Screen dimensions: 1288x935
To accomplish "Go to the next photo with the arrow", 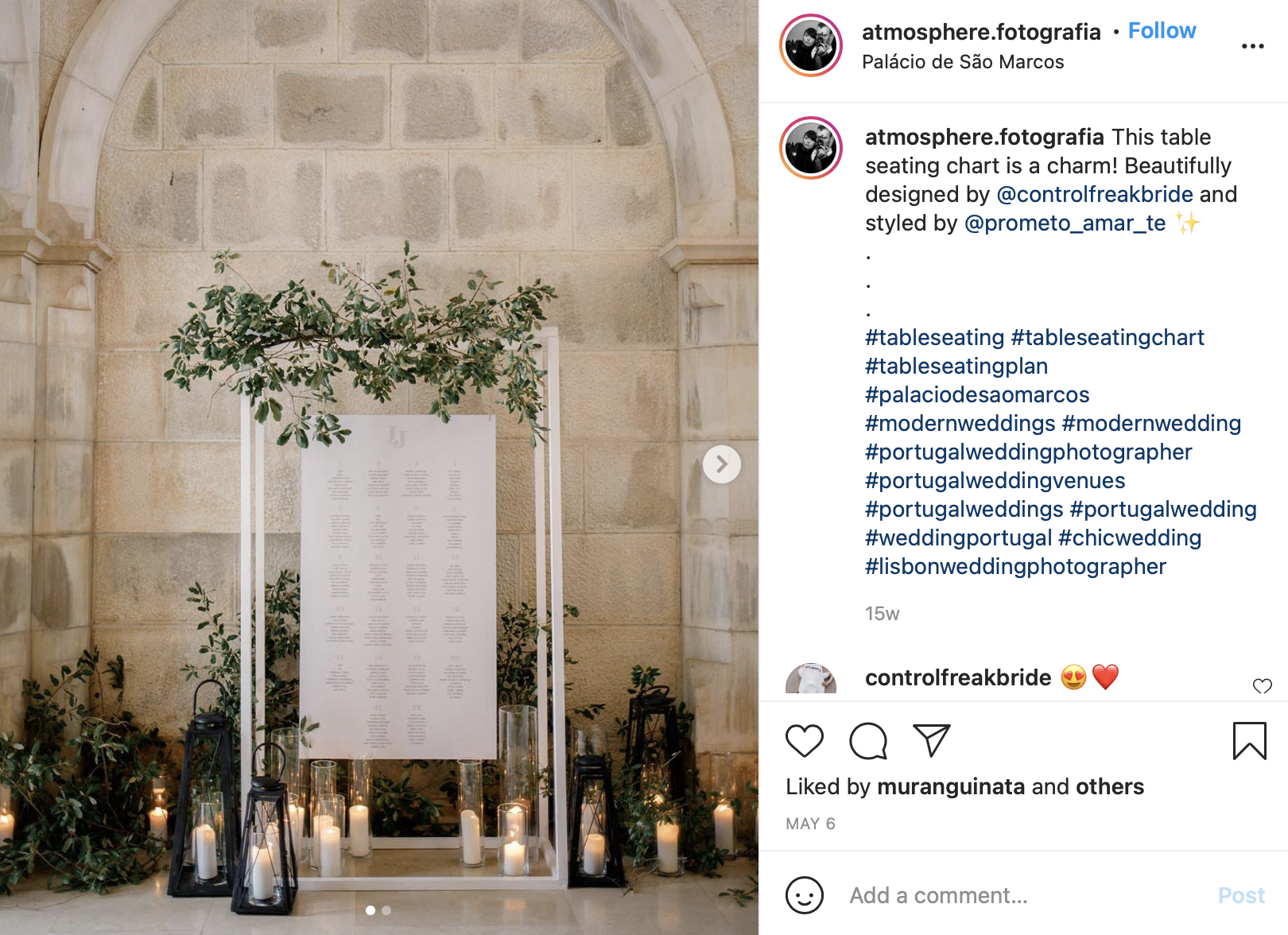I will pos(722,464).
